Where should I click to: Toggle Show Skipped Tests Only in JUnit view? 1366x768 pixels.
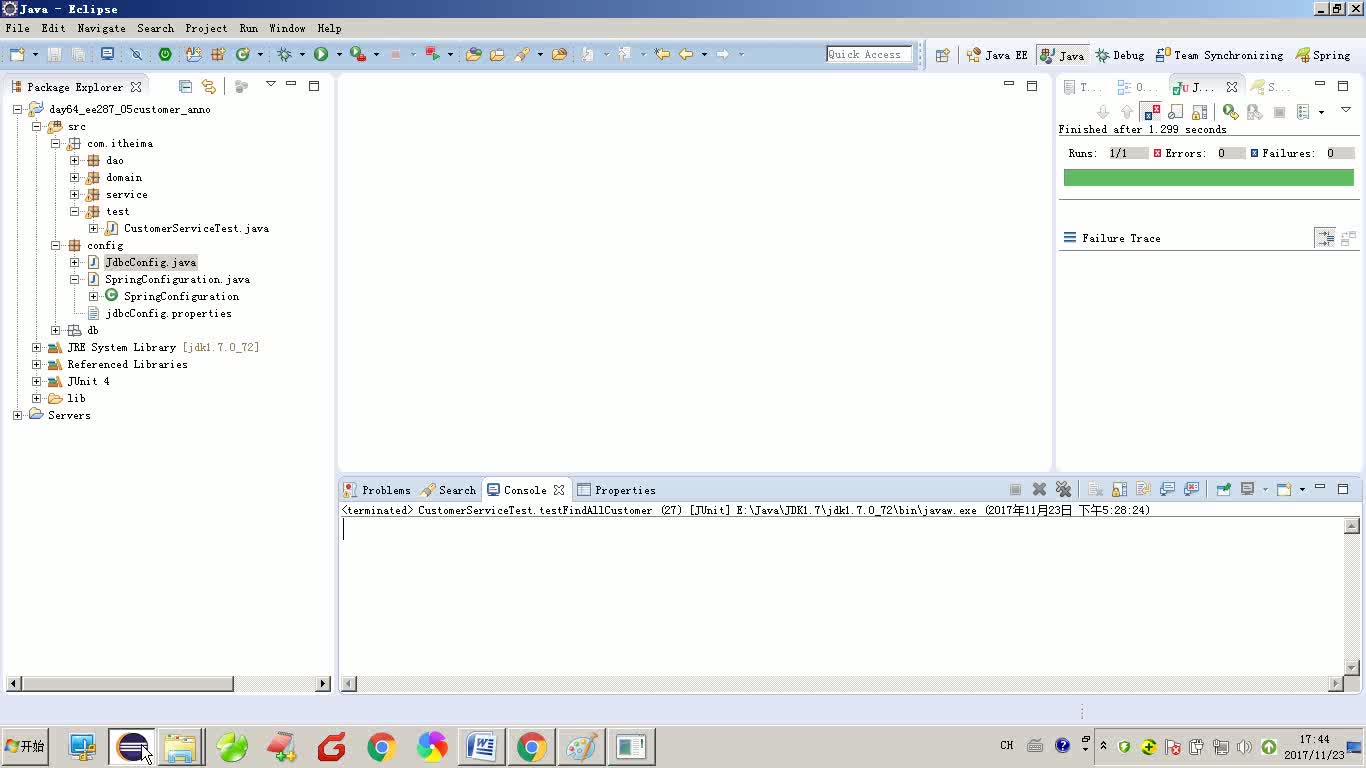1176,112
